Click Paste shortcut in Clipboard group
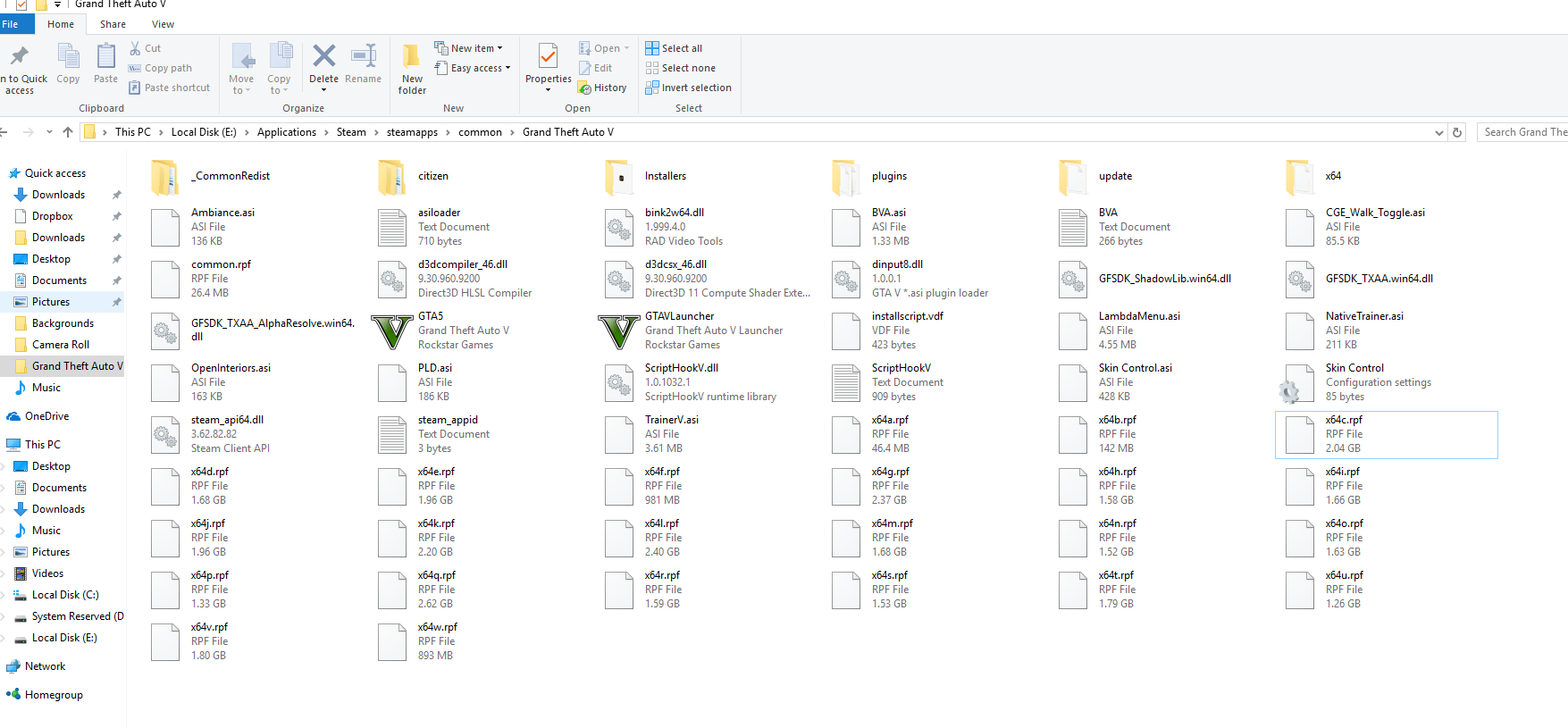Viewport: 1568px width, 728px height. coord(169,88)
